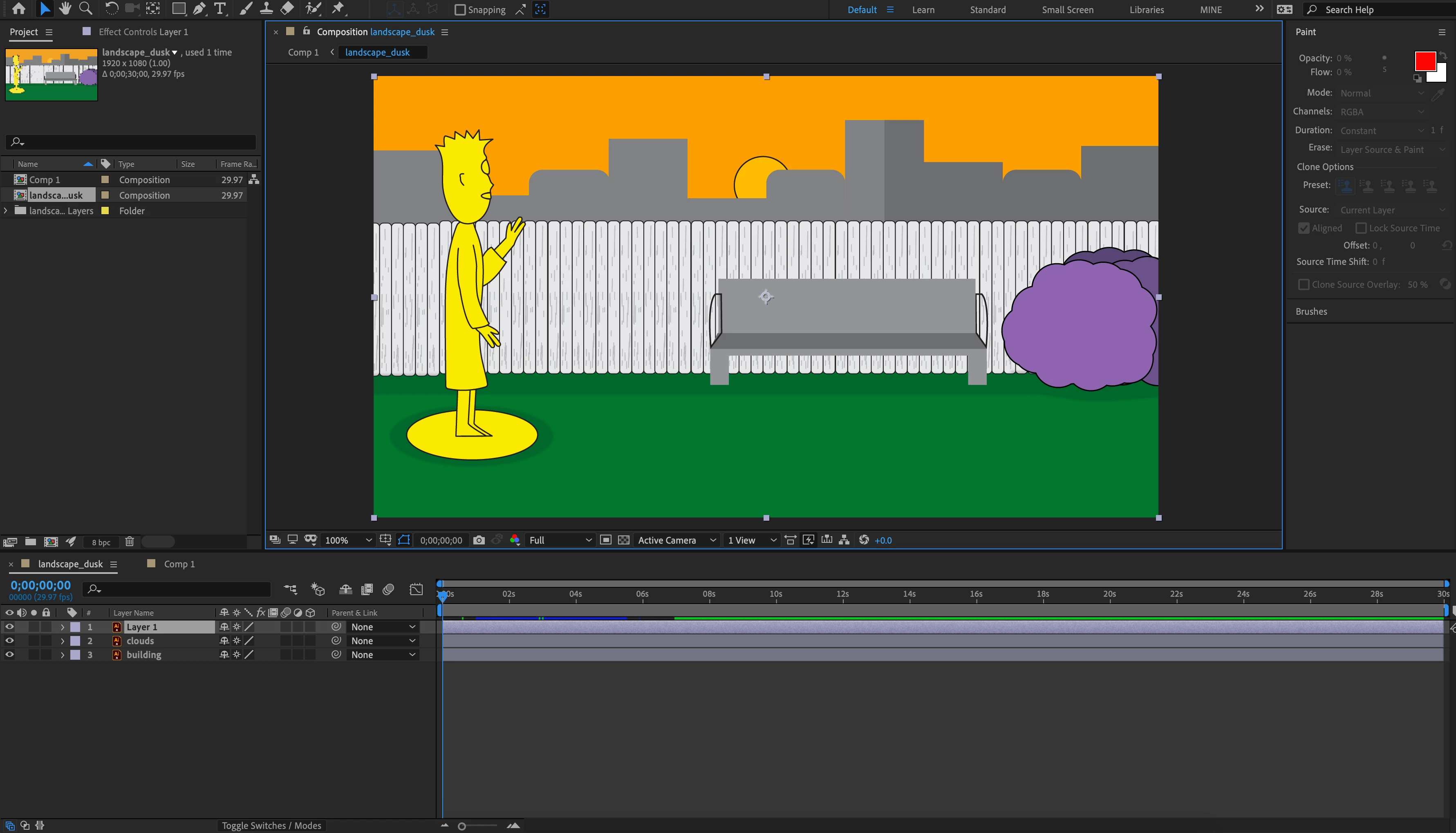Select the Clone Stamp tool

point(266,9)
